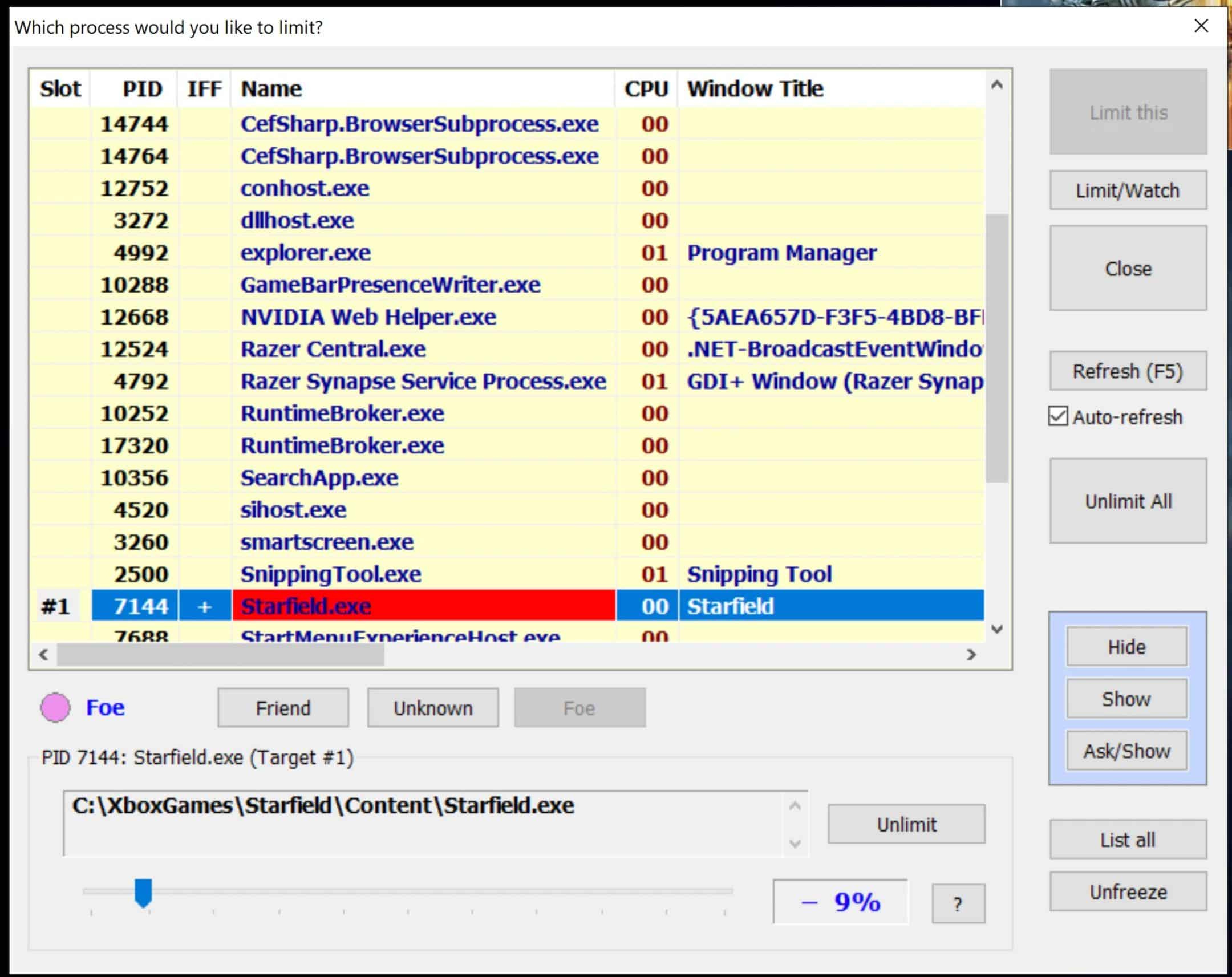Toggle the Auto-refresh checkbox
This screenshot has height=977, width=1232.
point(1057,416)
